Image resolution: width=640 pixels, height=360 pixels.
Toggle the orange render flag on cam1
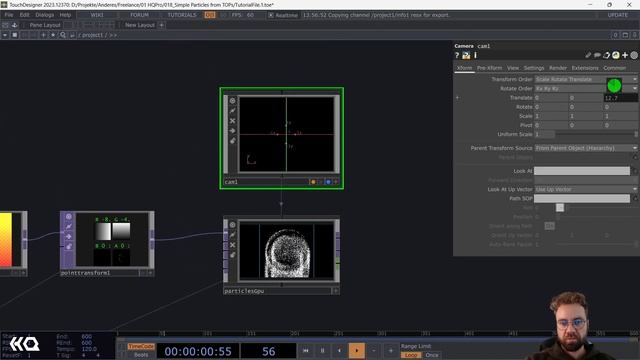coord(313,182)
